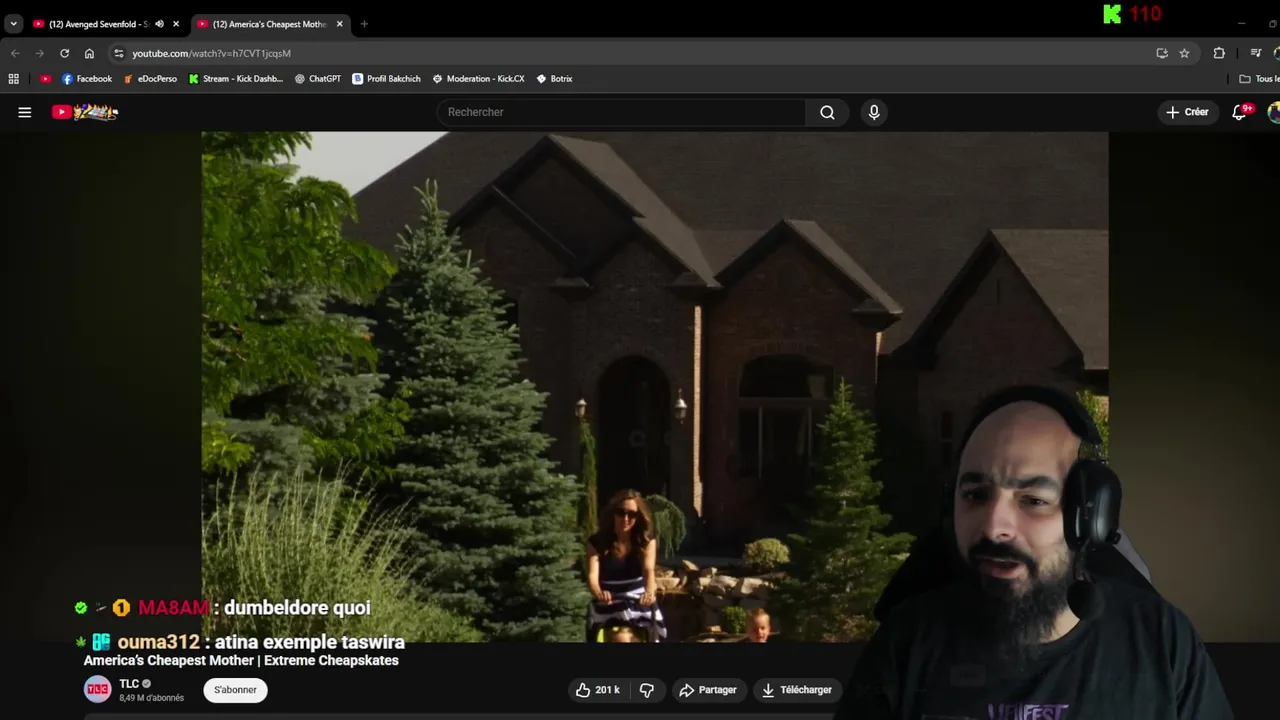Image resolution: width=1280 pixels, height=720 pixels.
Task: Dislike the video with thumbs down
Action: pyautogui.click(x=647, y=690)
